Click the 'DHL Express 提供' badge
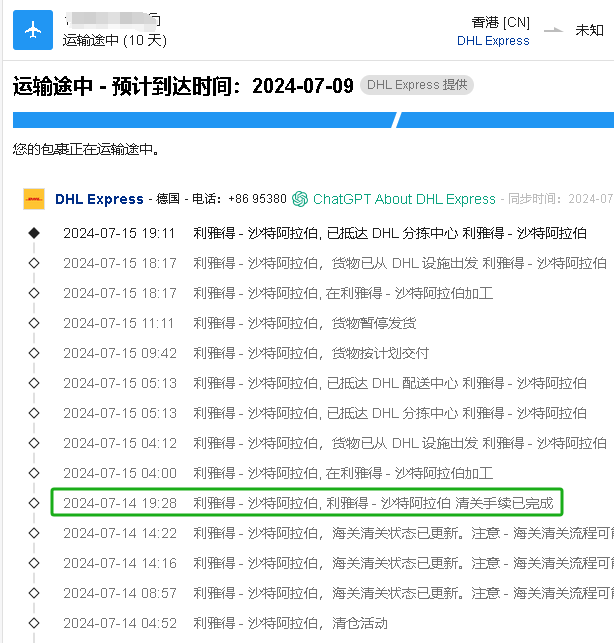Viewport: 614px width, 643px height. [x=416, y=85]
